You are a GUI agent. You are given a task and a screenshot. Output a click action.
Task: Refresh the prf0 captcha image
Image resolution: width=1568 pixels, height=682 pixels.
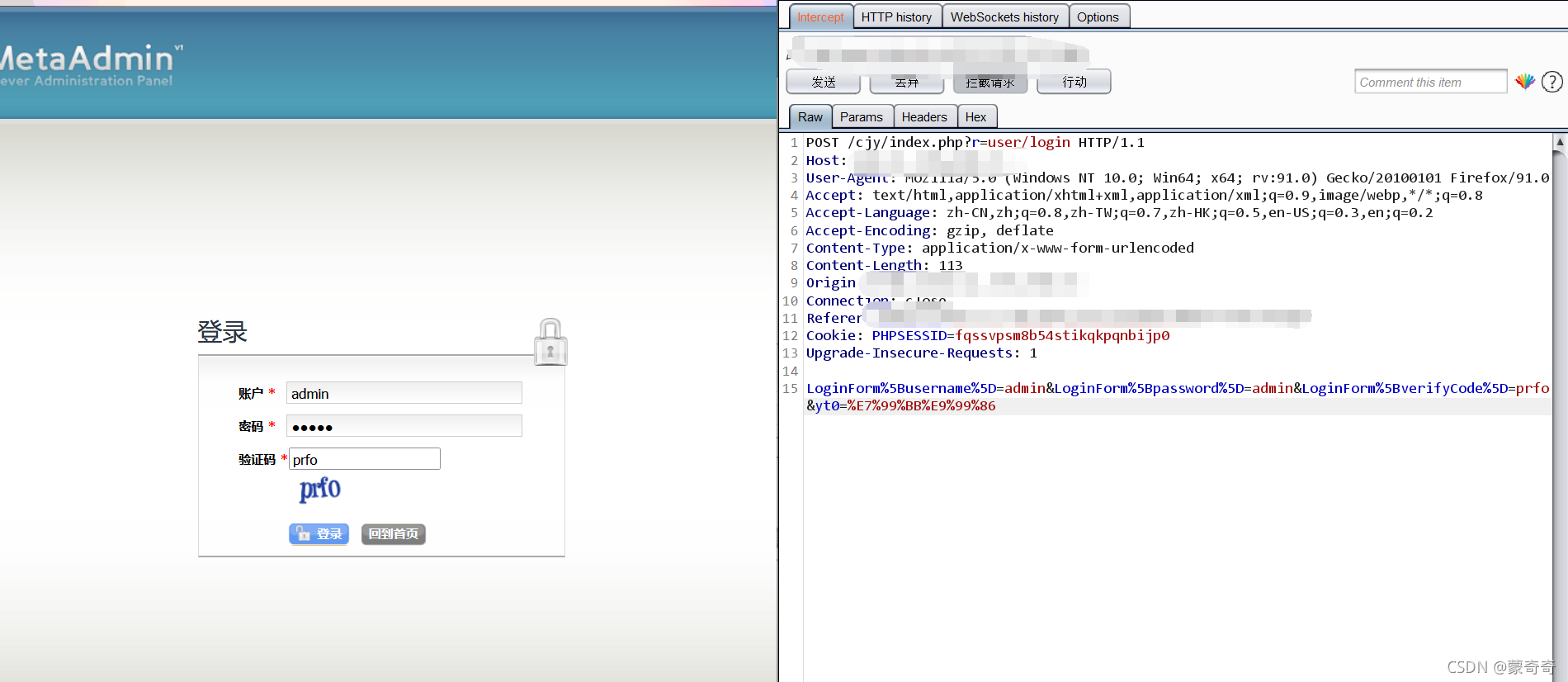click(x=320, y=489)
